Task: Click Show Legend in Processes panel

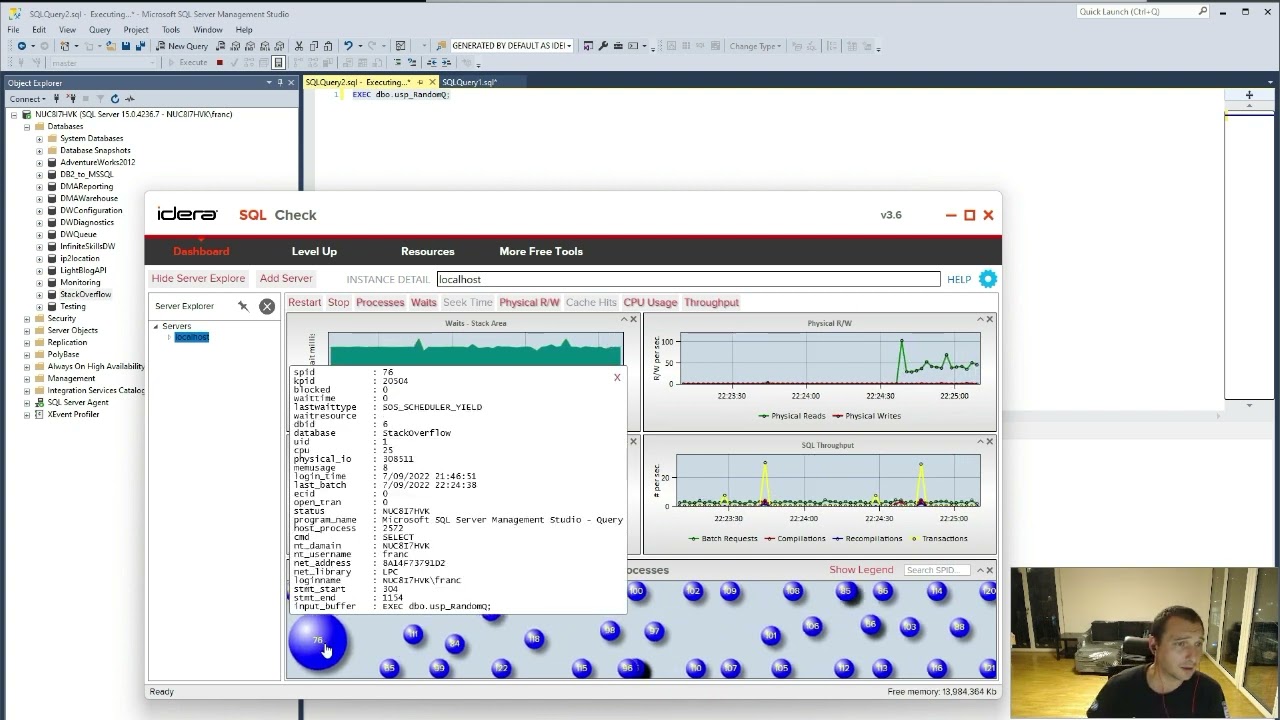Action: 861,570
